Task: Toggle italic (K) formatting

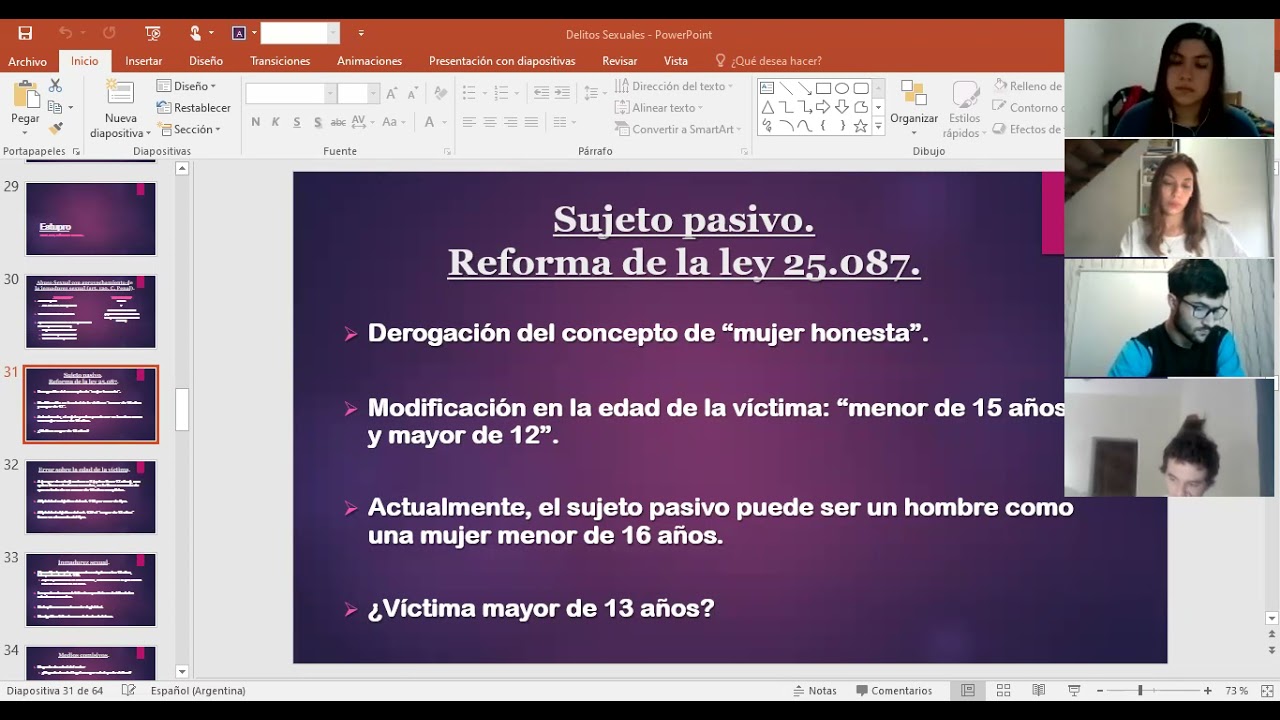Action: click(x=276, y=122)
